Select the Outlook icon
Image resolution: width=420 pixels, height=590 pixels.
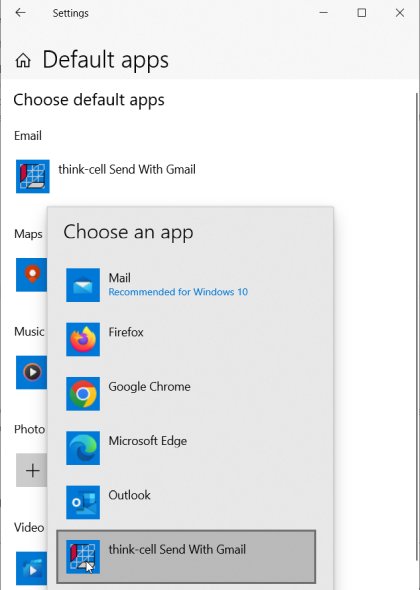[x=83, y=502]
